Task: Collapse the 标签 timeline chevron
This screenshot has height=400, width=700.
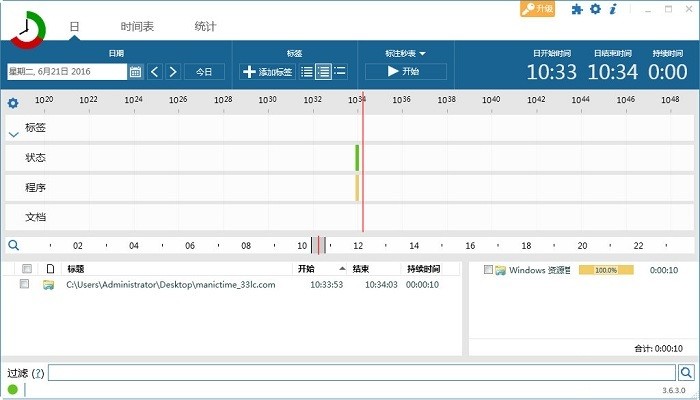Action: (x=13, y=134)
